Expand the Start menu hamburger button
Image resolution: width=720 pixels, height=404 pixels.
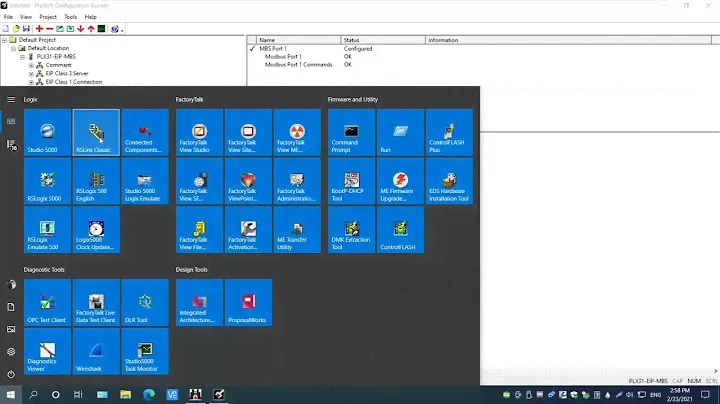11,99
